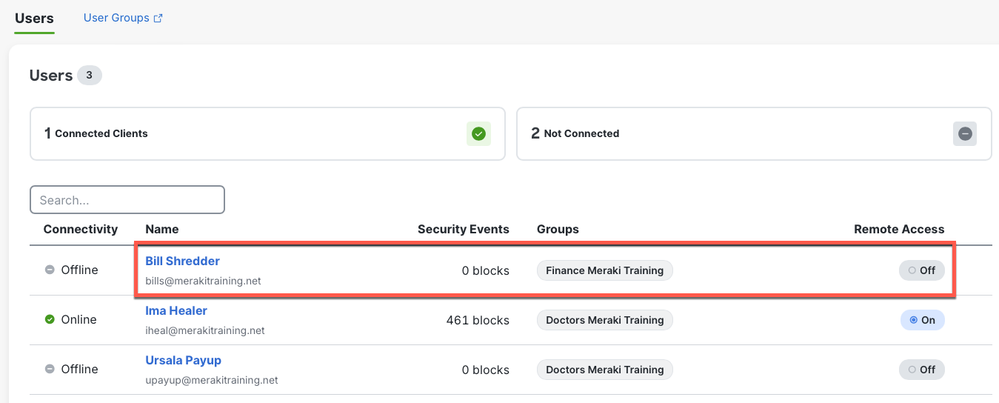The height and width of the screenshot is (403, 999).
Task: Click Bill Shredder's offline status icon
Action: [x=50, y=270]
